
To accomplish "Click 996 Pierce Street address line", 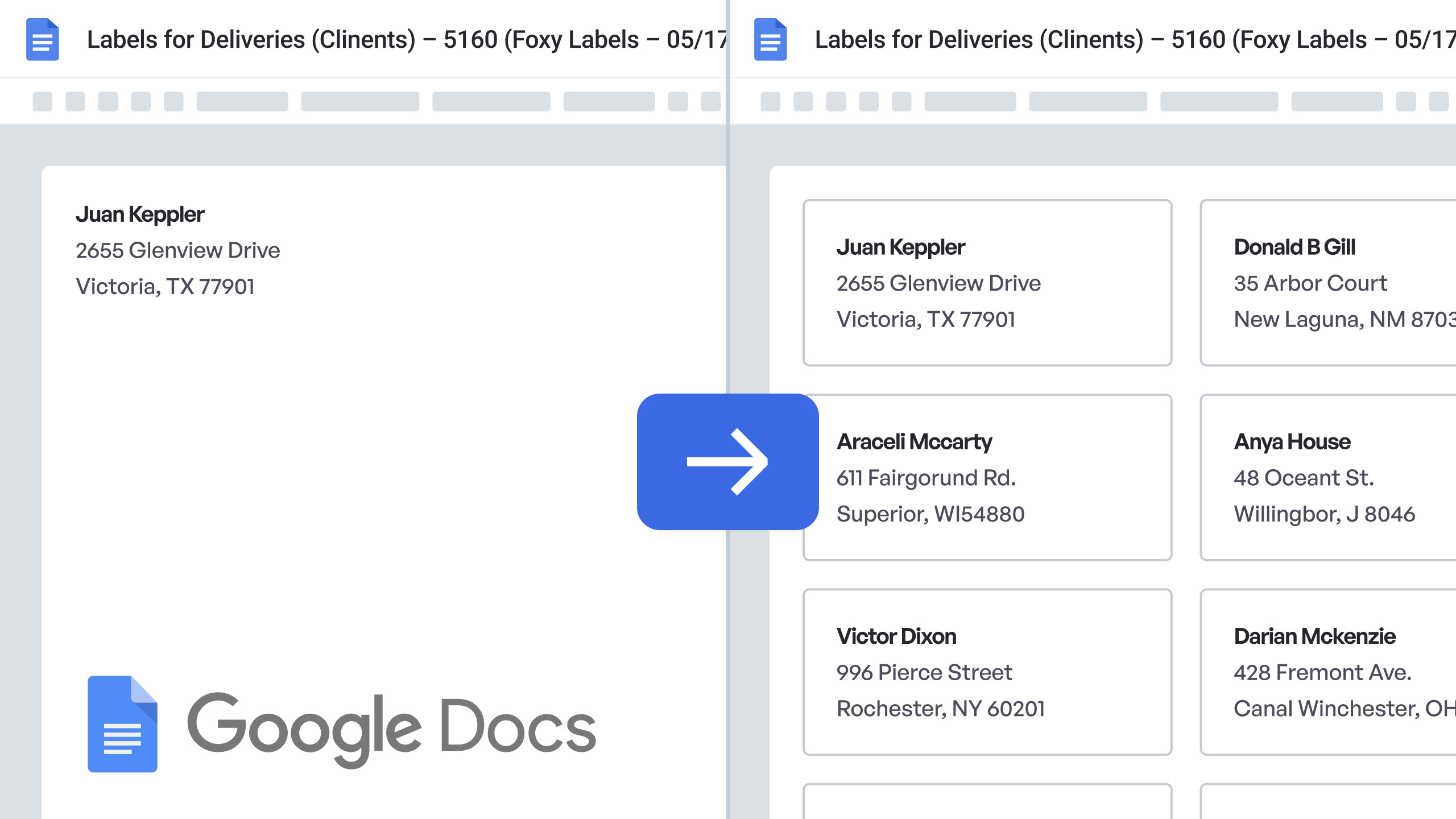I will click(924, 672).
